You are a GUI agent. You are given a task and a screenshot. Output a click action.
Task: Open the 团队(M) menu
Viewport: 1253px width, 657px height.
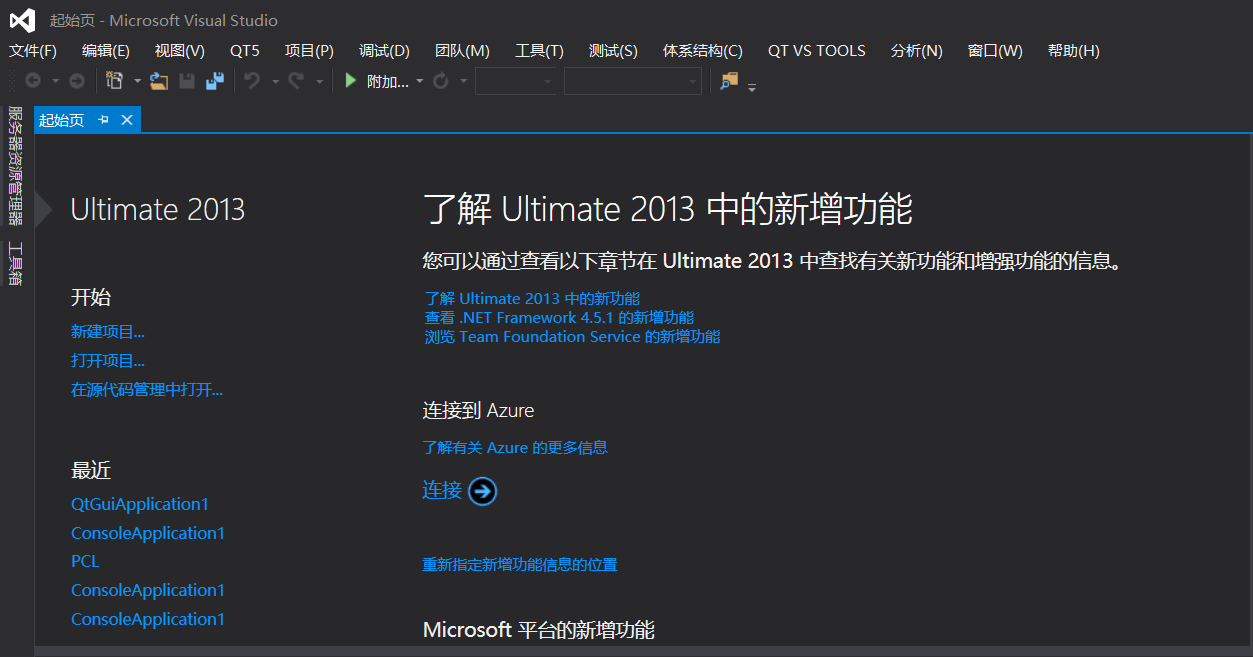462,51
